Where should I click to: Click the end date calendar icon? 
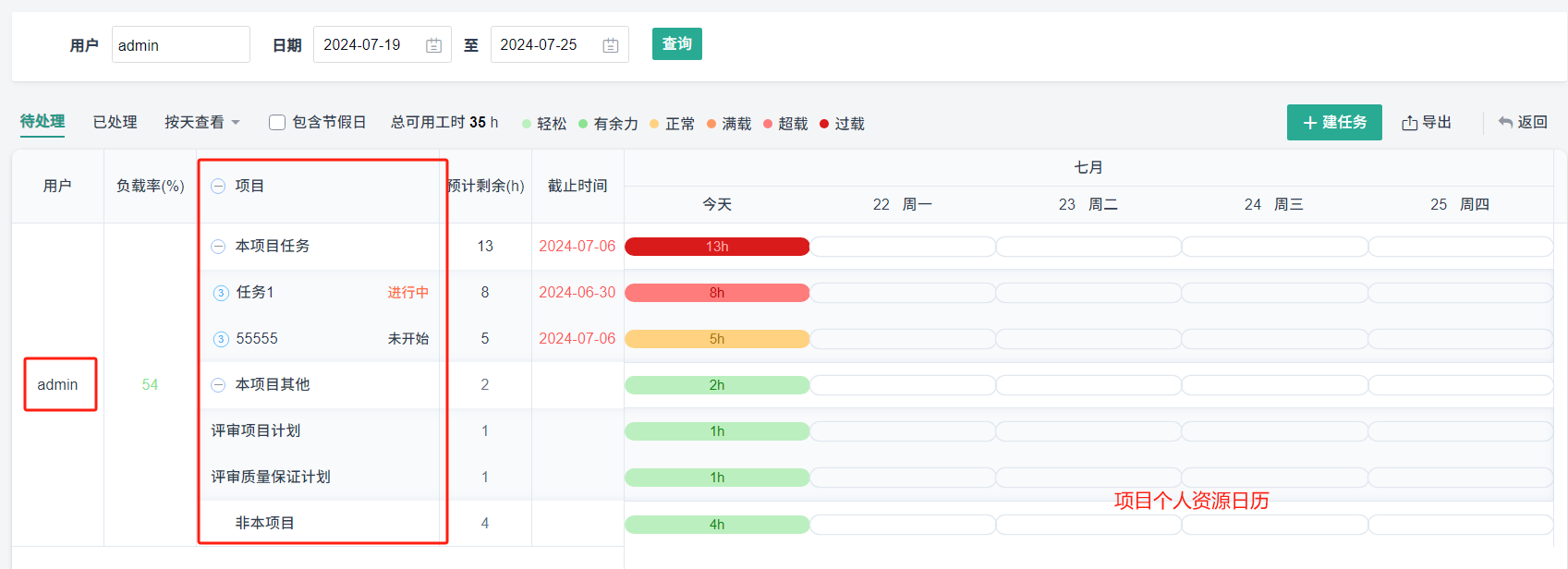610,45
